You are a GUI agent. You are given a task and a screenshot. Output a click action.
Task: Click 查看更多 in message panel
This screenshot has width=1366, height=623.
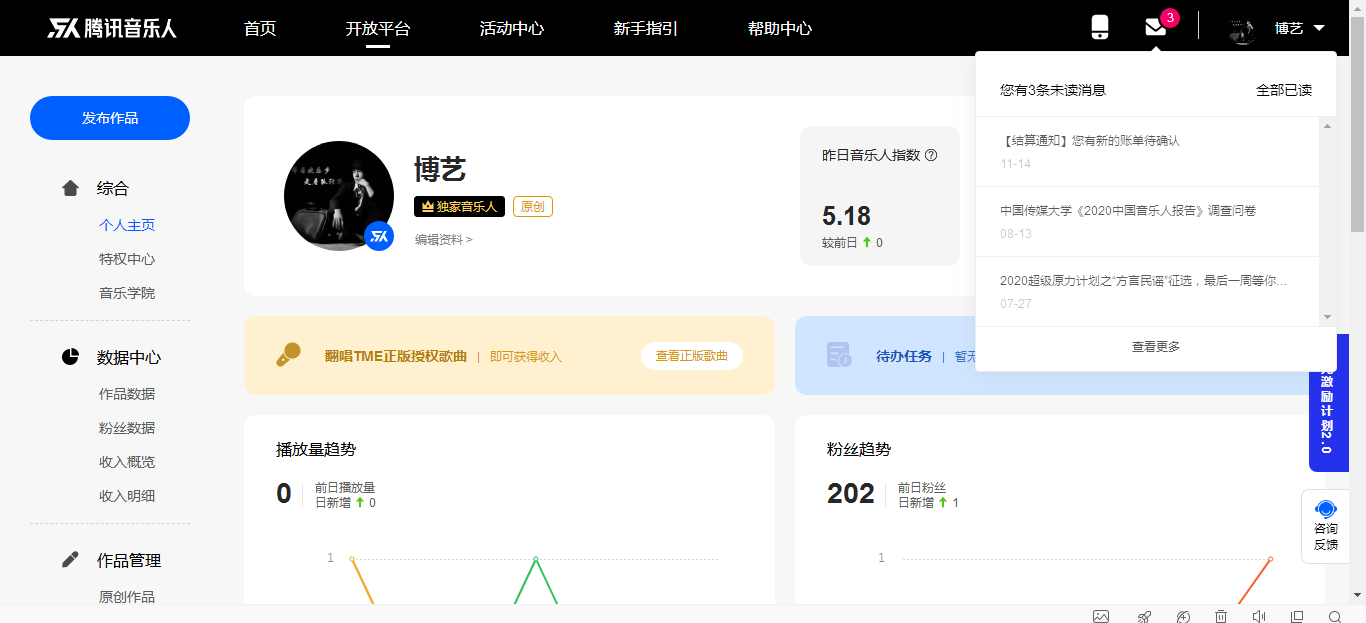point(1156,347)
